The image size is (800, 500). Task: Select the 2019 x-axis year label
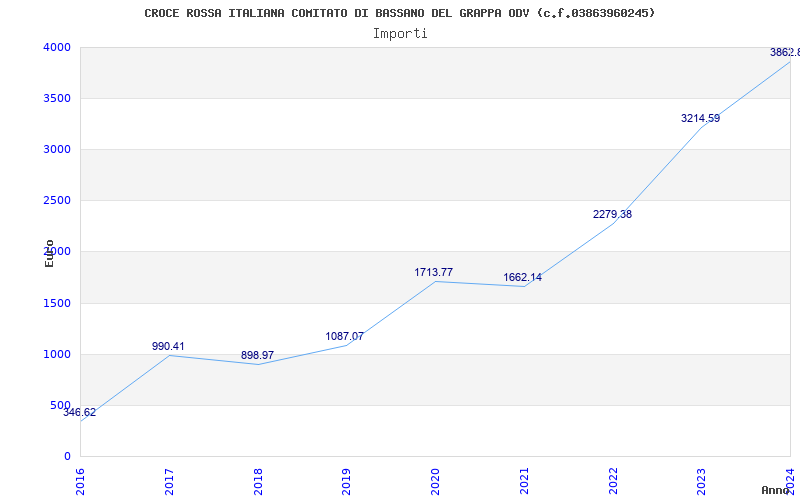click(x=346, y=482)
